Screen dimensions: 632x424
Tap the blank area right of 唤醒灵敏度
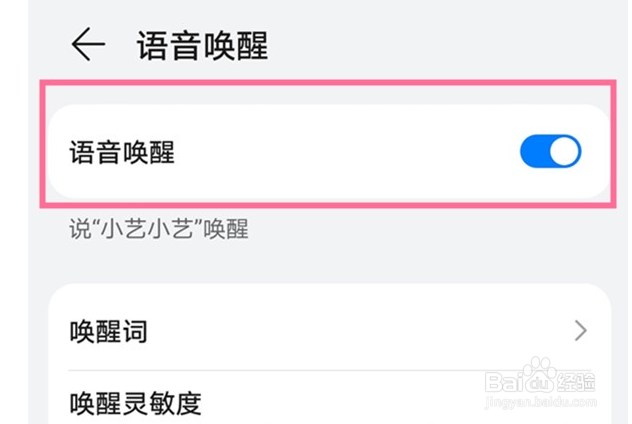point(340,403)
